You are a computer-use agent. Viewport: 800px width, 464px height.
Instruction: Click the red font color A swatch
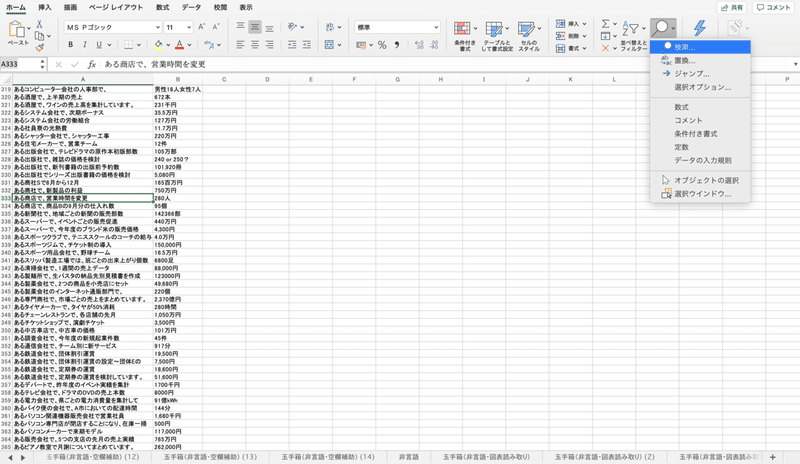click(x=180, y=45)
